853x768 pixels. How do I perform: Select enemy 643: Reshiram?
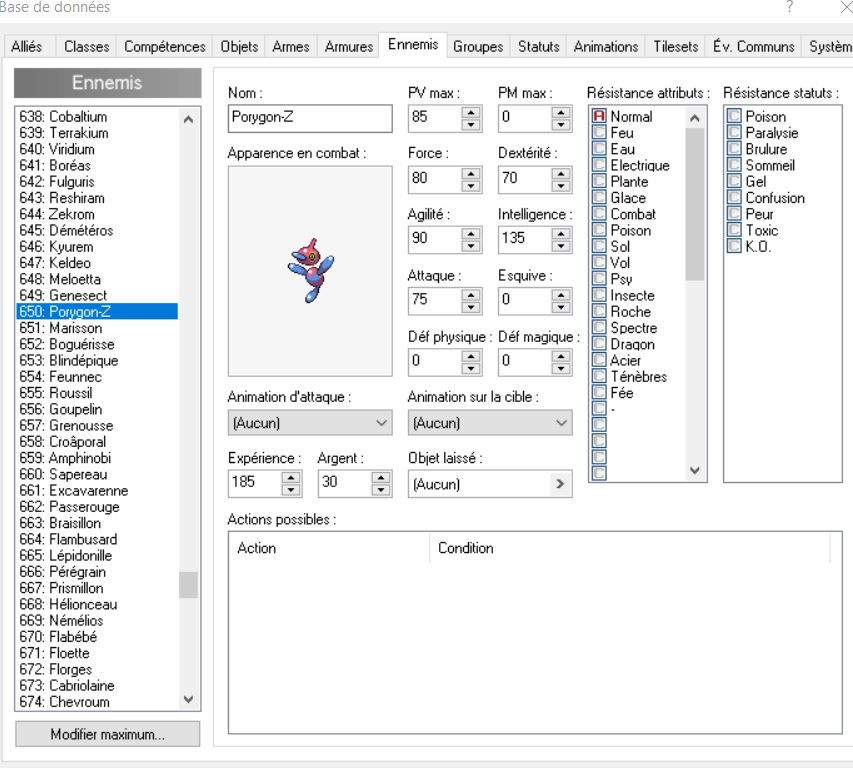(x=97, y=198)
